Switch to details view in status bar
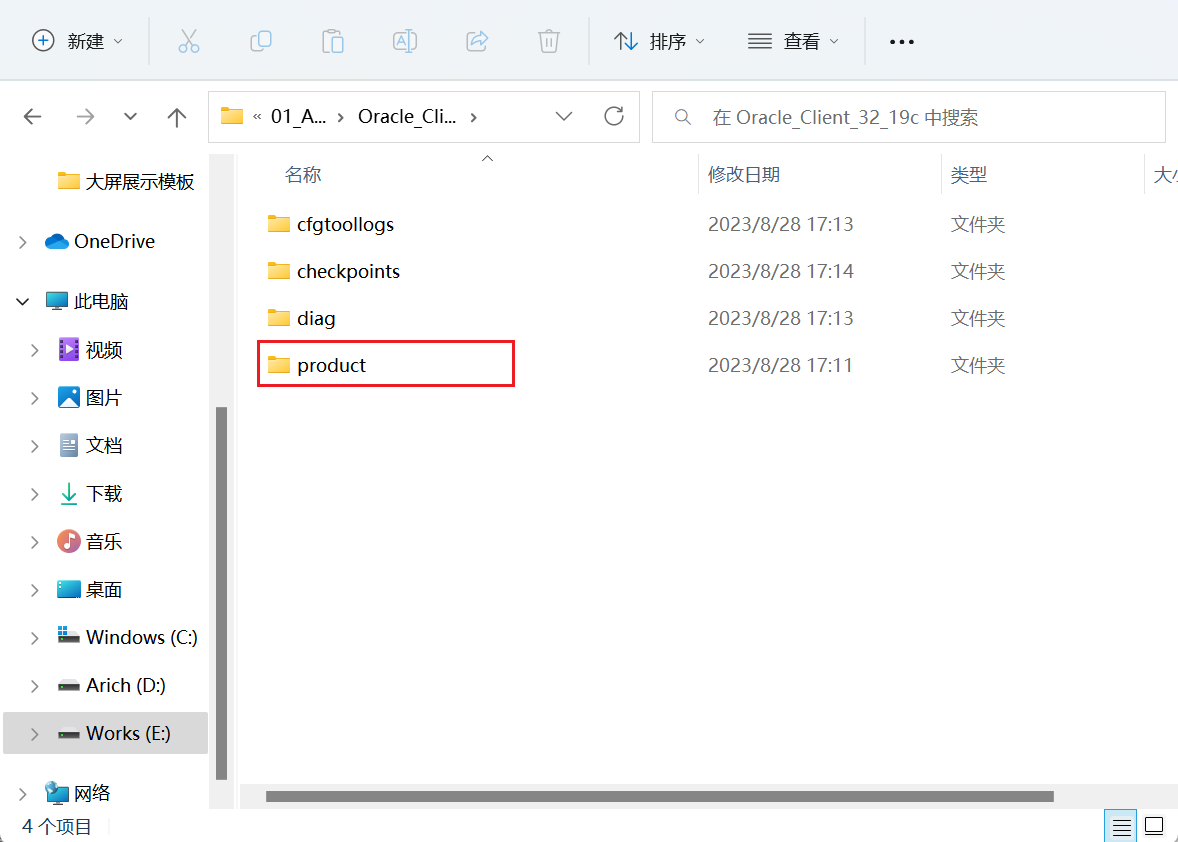Image resolution: width=1178 pixels, height=842 pixels. click(x=1121, y=825)
